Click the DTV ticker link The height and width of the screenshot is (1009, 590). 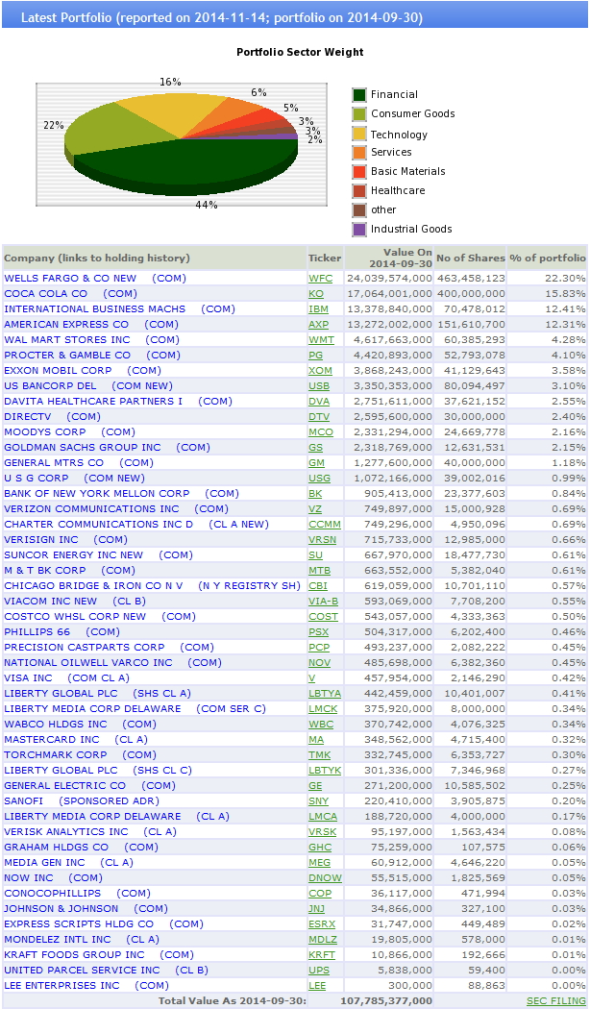[318, 417]
